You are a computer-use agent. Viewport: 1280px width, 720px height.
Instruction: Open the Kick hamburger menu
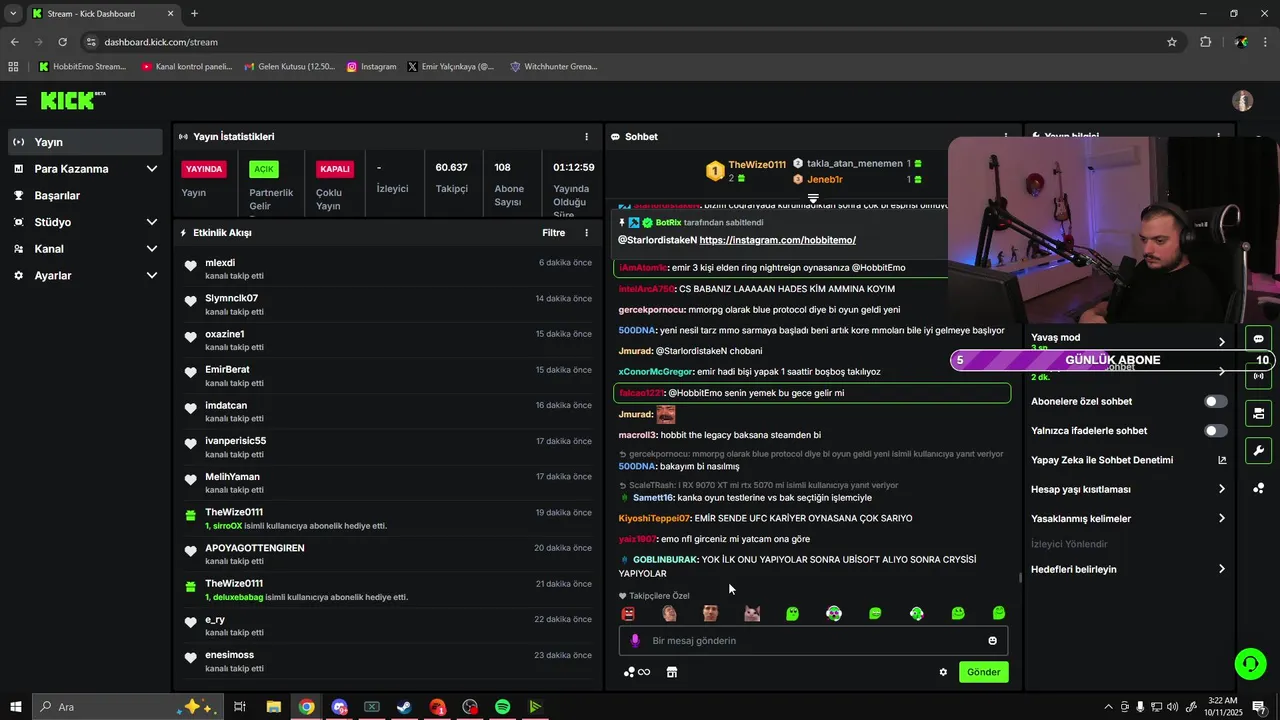tap(21, 100)
